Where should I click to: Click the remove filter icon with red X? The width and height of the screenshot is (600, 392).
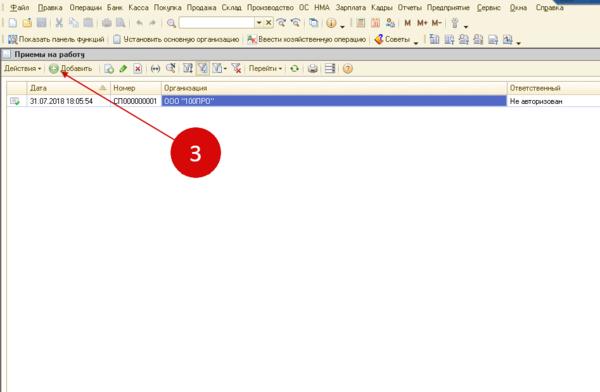tap(236, 69)
